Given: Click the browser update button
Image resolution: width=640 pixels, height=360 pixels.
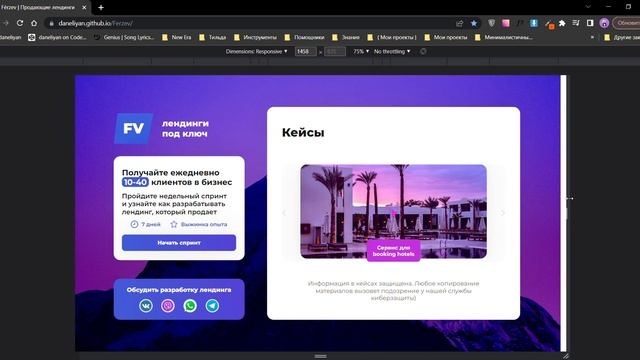Looking at the screenshot, I should (x=627, y=23).
